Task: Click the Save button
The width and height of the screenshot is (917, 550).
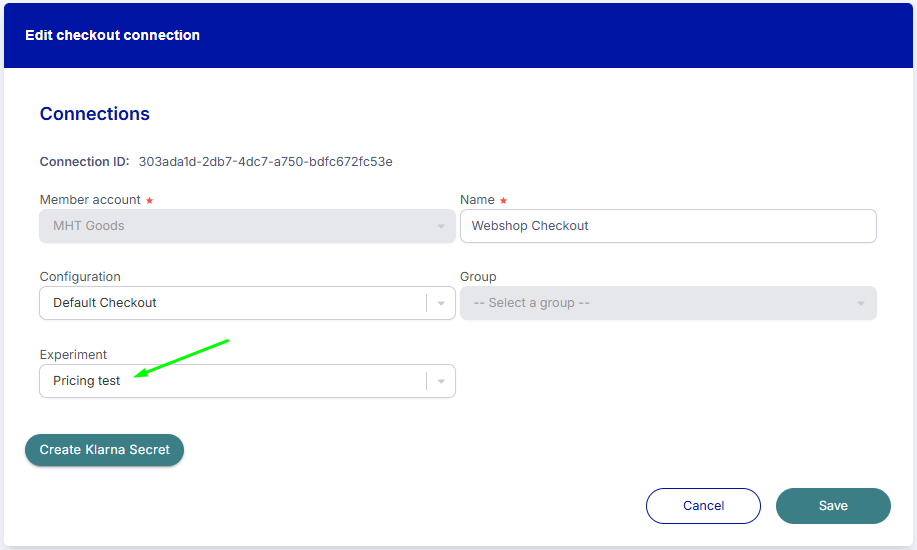Action: tap(832, 506)
